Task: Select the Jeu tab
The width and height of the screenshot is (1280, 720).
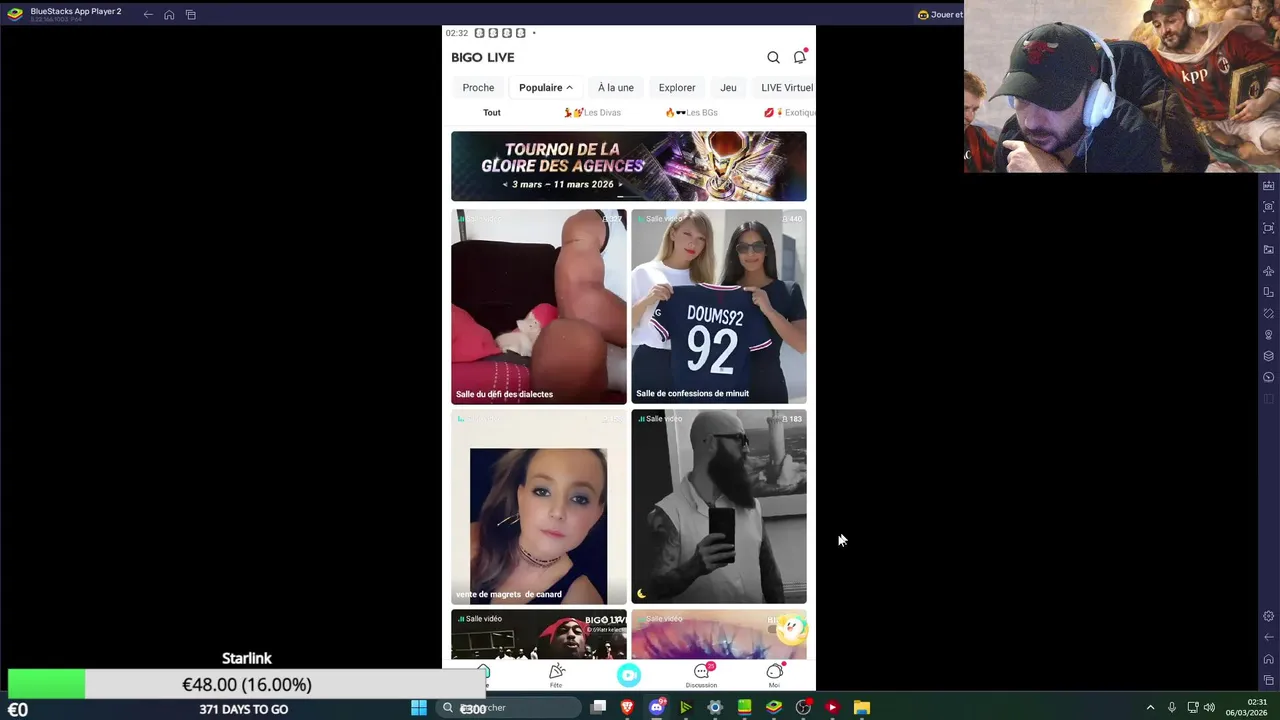Action: [728, 87]
